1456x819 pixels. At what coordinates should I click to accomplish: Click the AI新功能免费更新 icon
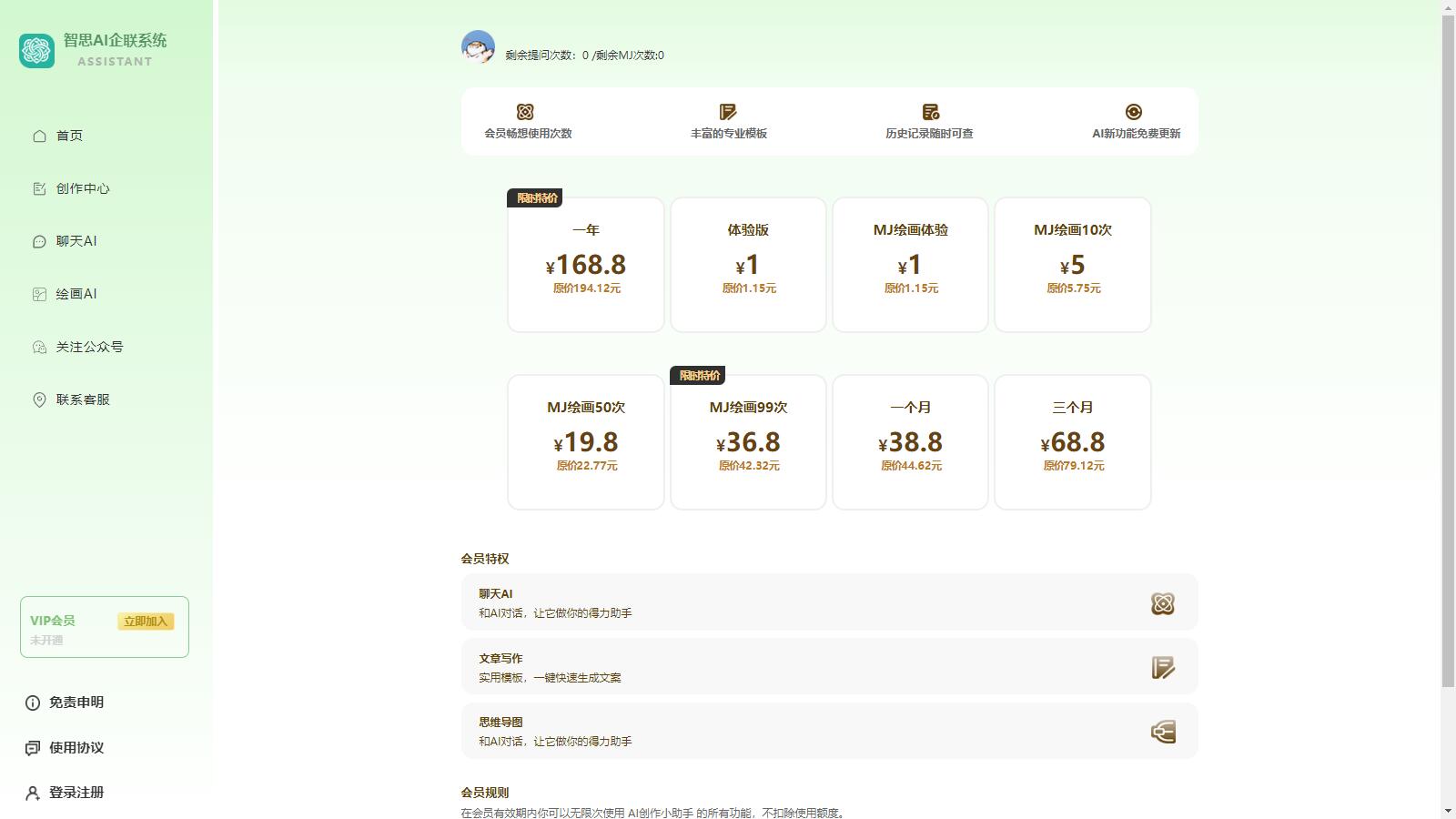point(1134,112)
